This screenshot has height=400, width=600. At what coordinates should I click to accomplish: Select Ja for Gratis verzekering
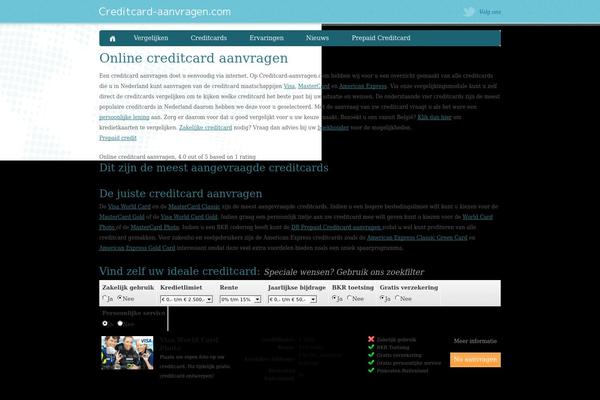tap(382, 298)
